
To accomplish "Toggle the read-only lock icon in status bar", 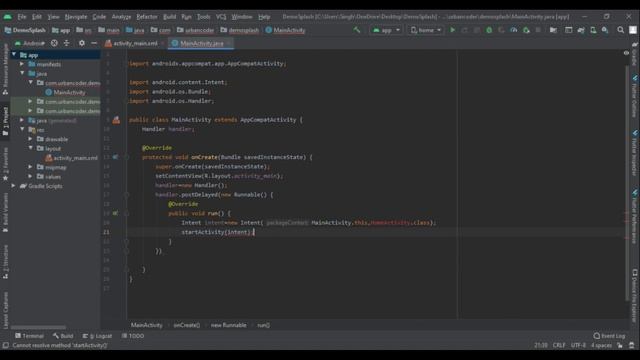I will click(x=620, y=345).
